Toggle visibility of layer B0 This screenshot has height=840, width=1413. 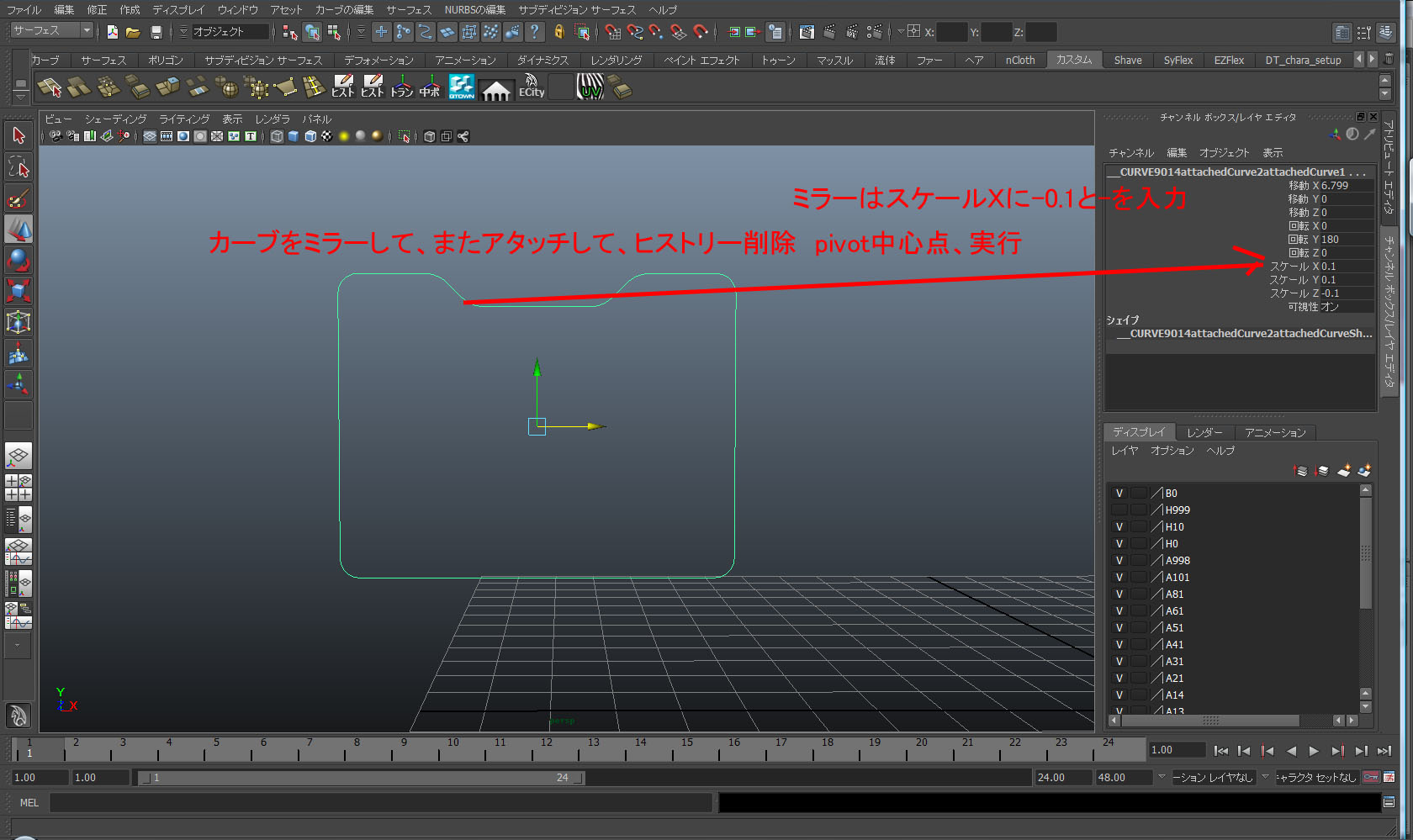click(1119, 494)
